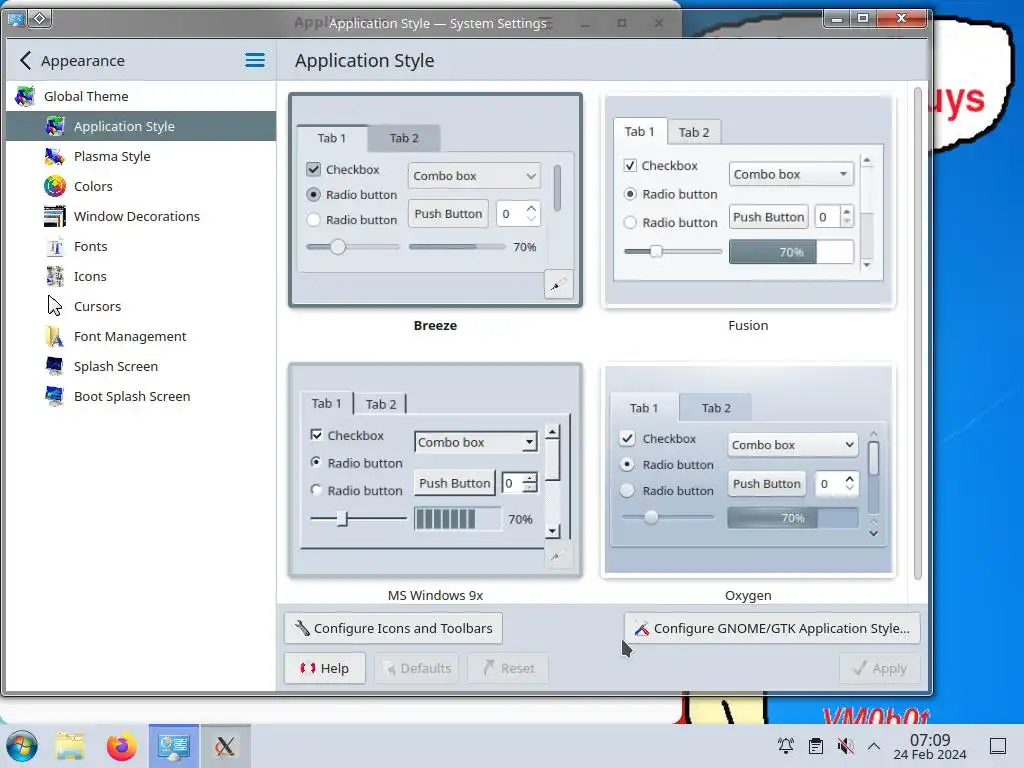The width and height of the screenshot is (1024, 768).
Task: Click the spin box in Oxygen preview
Action: coord(837,484)
